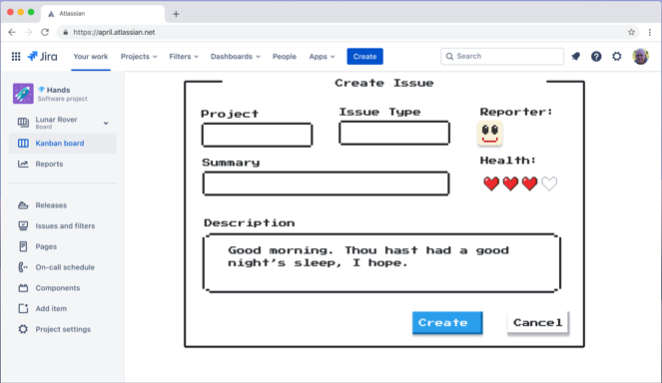Select the Atlassian browser tab
This screenshot has width=662, height=383.
click(x=103, y=14)
